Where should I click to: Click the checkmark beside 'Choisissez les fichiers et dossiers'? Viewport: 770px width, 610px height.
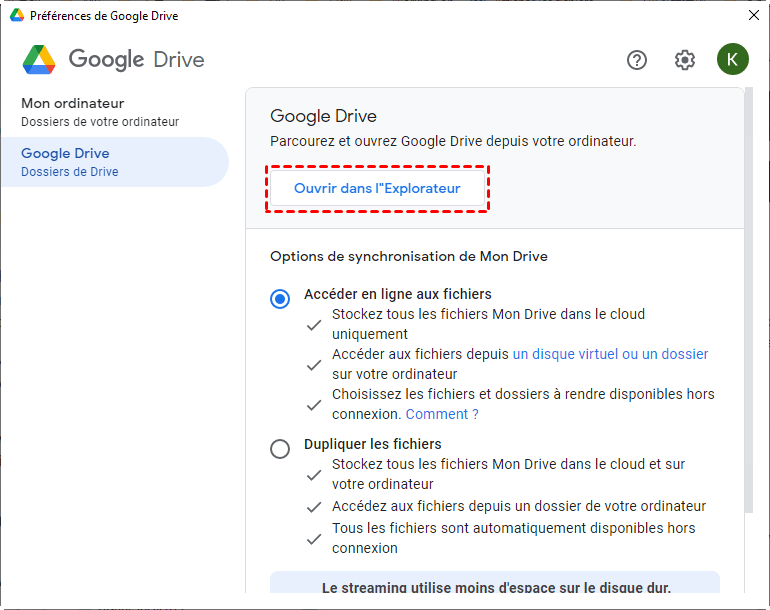pos(314,404)
